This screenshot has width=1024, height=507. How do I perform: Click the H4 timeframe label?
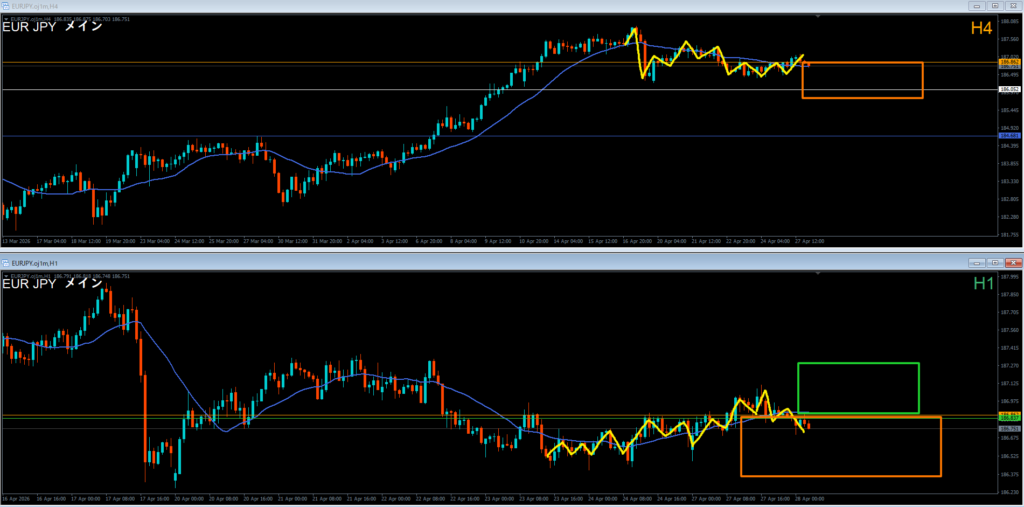point(983,27)
